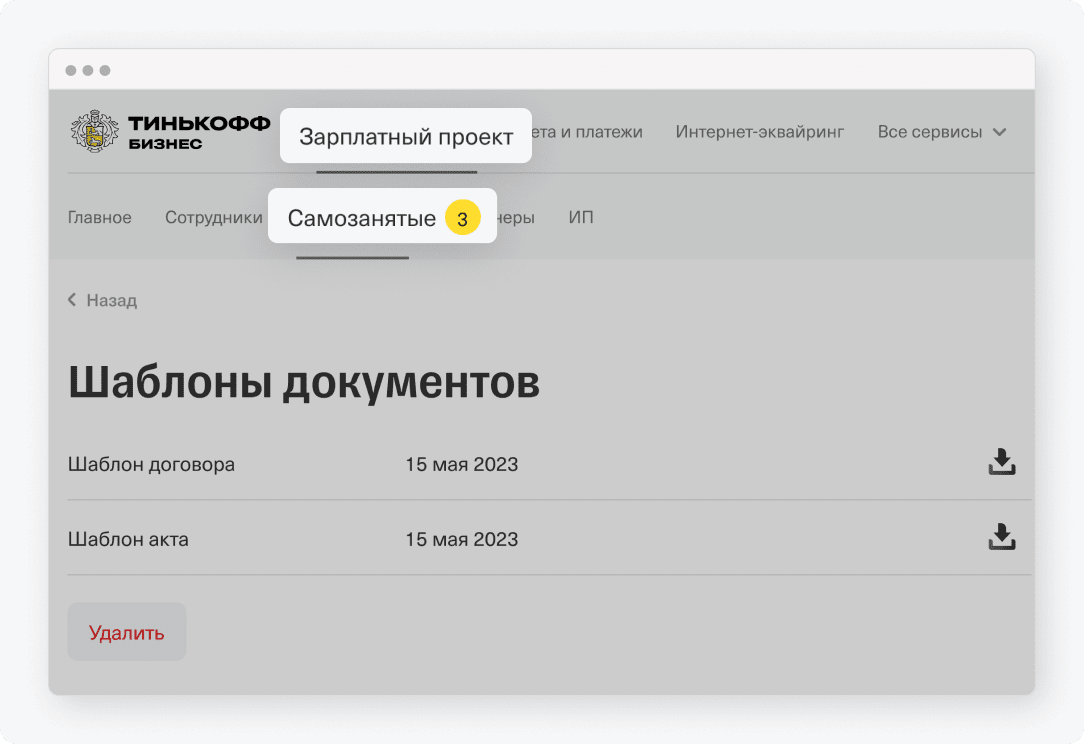This screenshot has height=744, width=1084.
Task: Click the Тинькофф Бизнес logo
Action: click(170, 131)
